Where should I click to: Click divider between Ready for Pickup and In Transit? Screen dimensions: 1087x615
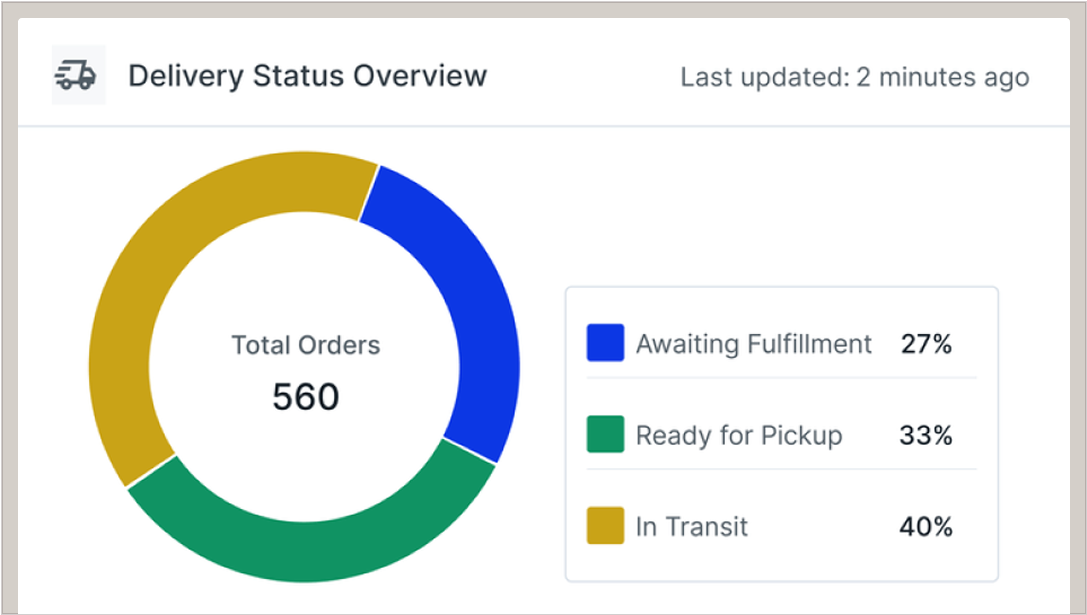(x=781, y=469)
